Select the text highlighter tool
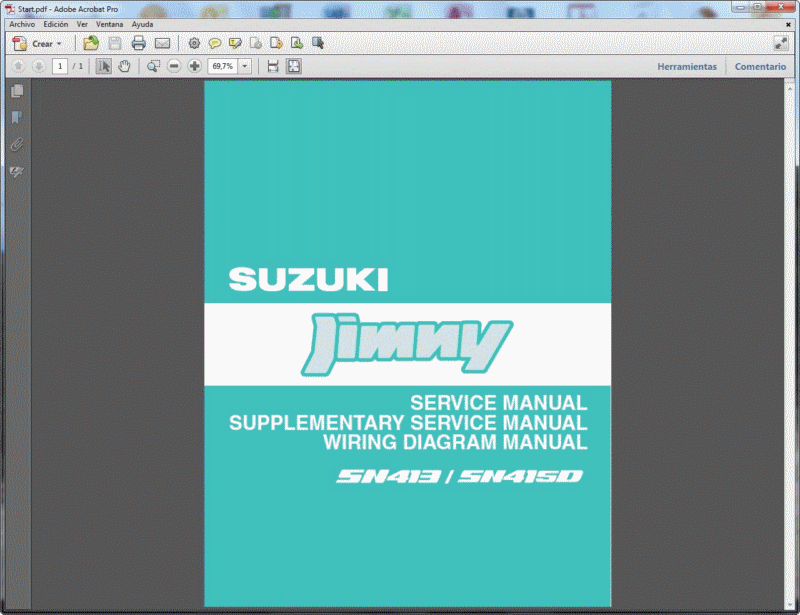The width and height of the screenshot is (800, 615). pos(236,43)
